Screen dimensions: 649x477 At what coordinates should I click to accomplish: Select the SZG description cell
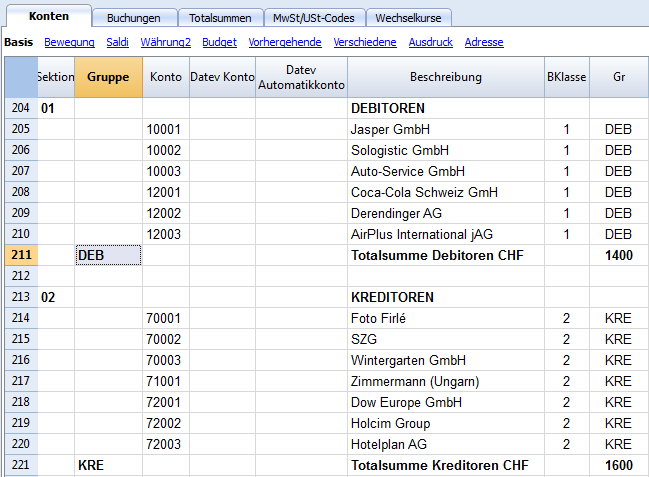click(x=446, y=339)
